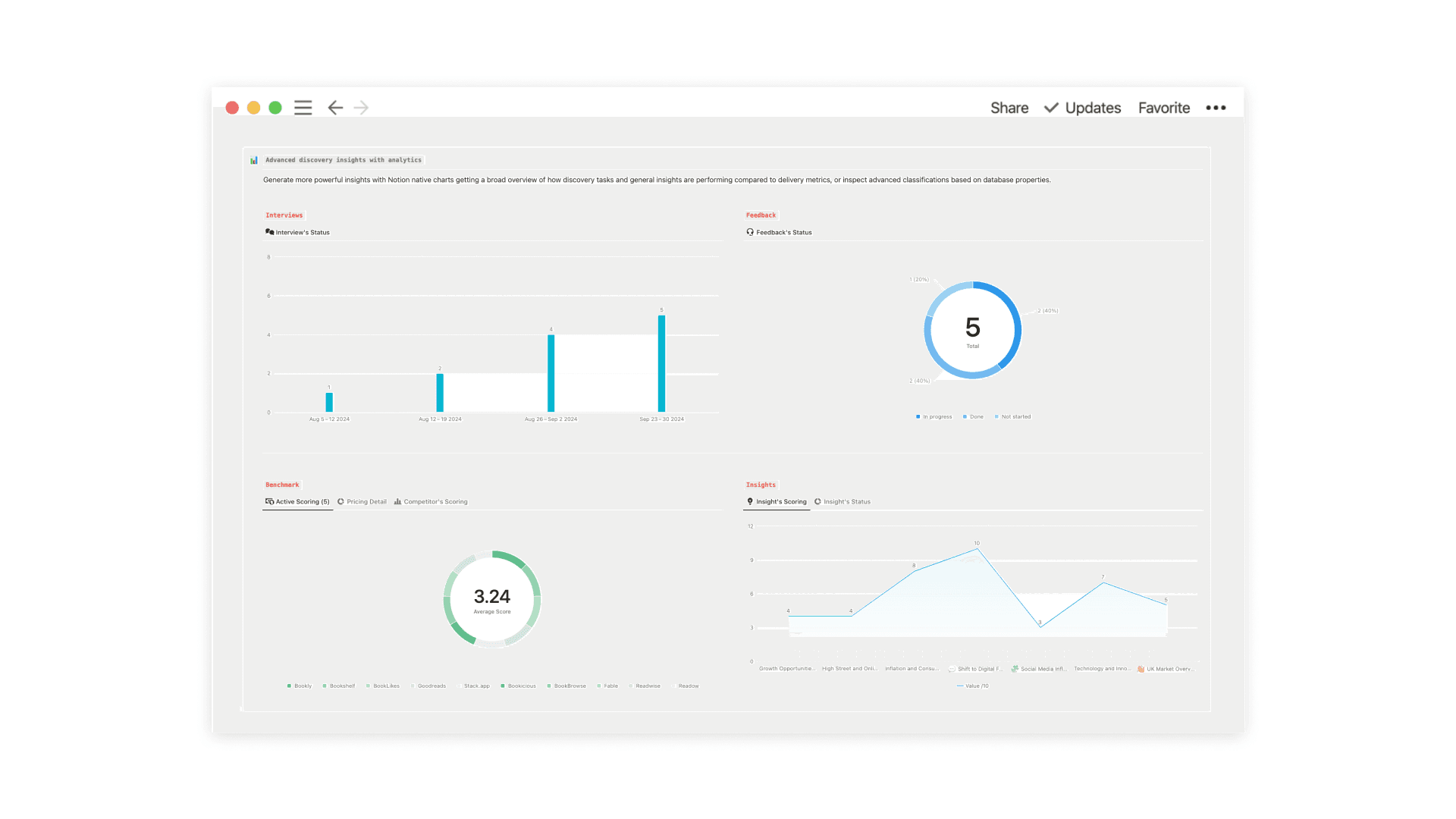Click the Insights section heading
Viewport: 1456px width, 819px height.
coord(761,485)
